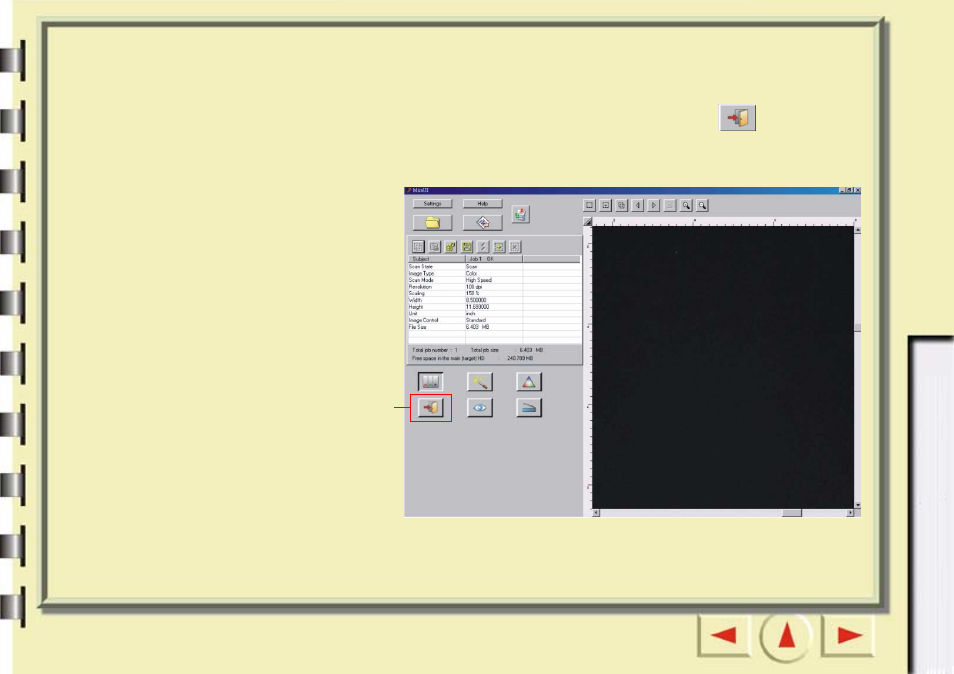This screenshot has height=674, width=954.
Task: Select the Image Control row label
Action: click(423, 320)
